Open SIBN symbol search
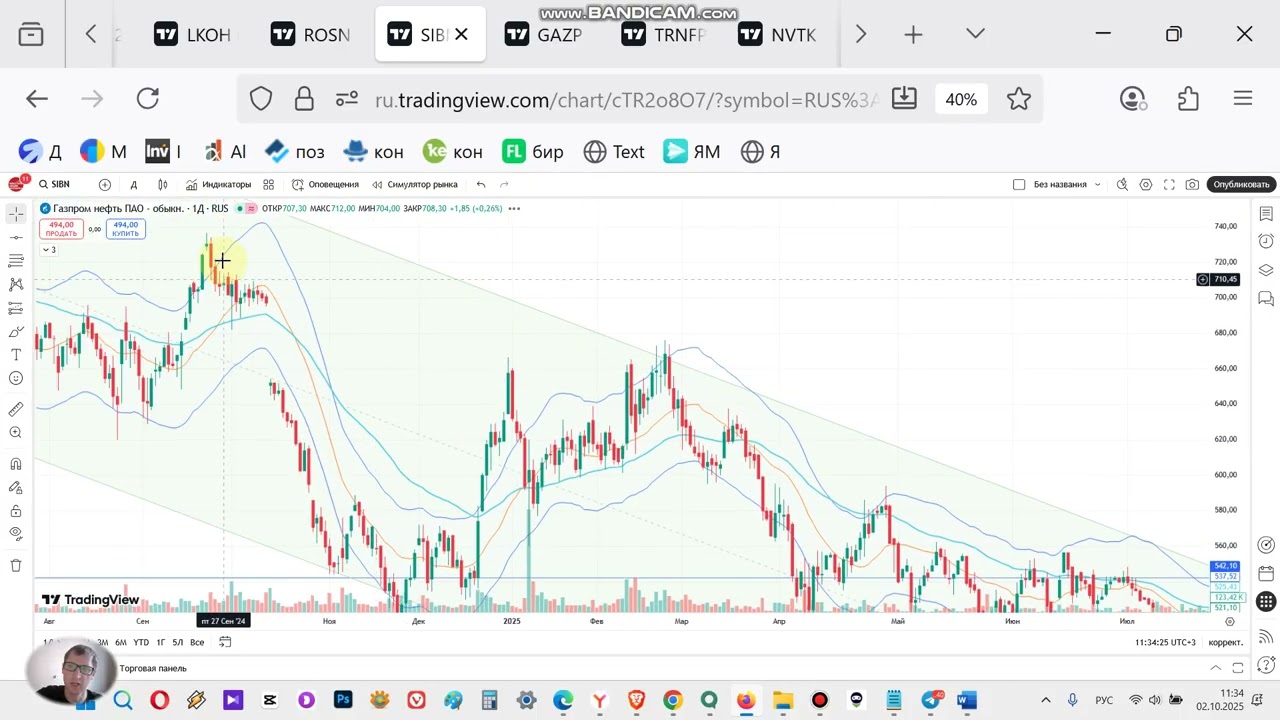The width and height of the screenshot is (1280, 720). pos(55,184)
